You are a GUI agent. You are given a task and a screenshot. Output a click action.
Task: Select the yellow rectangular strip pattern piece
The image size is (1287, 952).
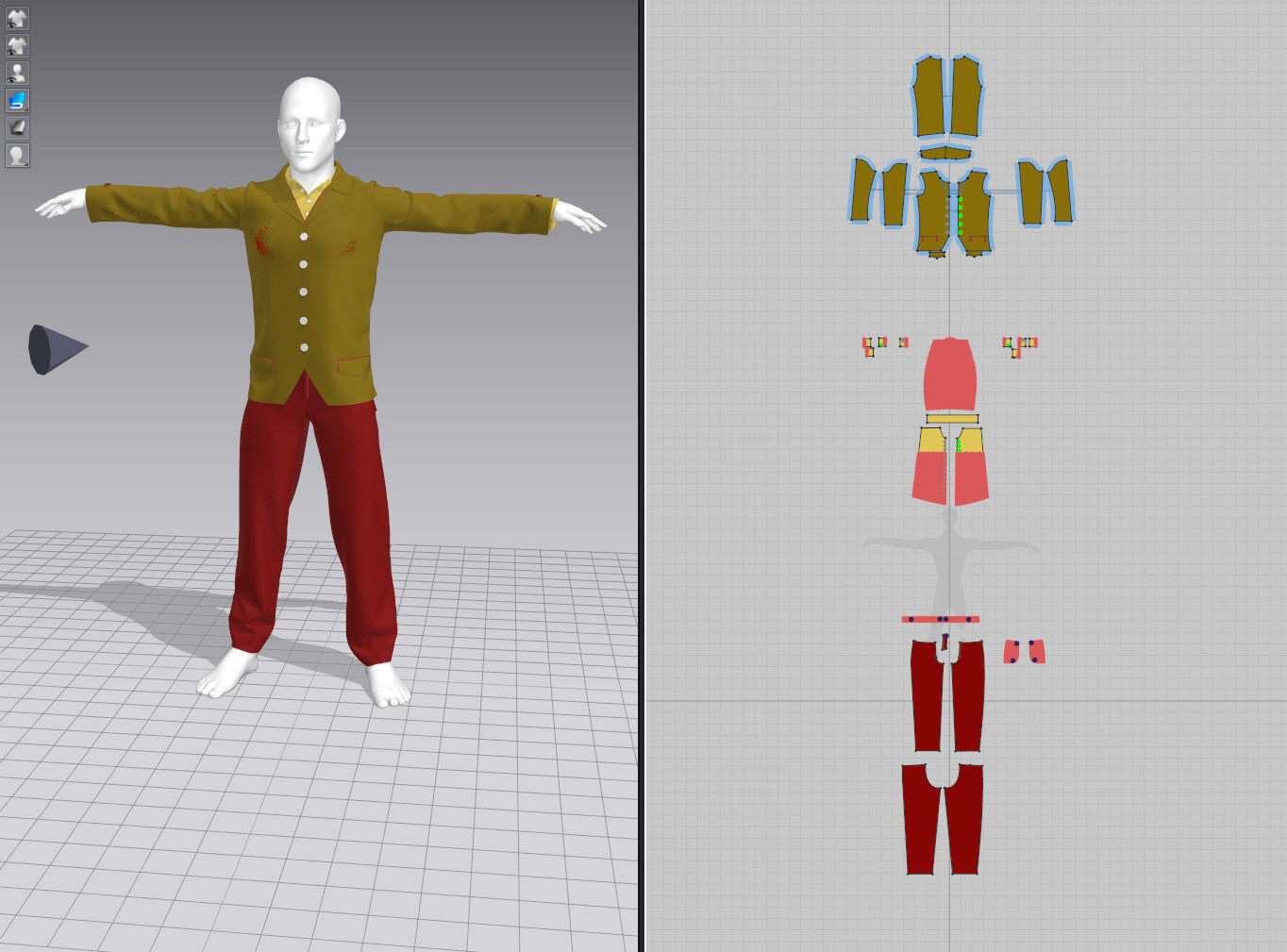[x=952, y=419]
